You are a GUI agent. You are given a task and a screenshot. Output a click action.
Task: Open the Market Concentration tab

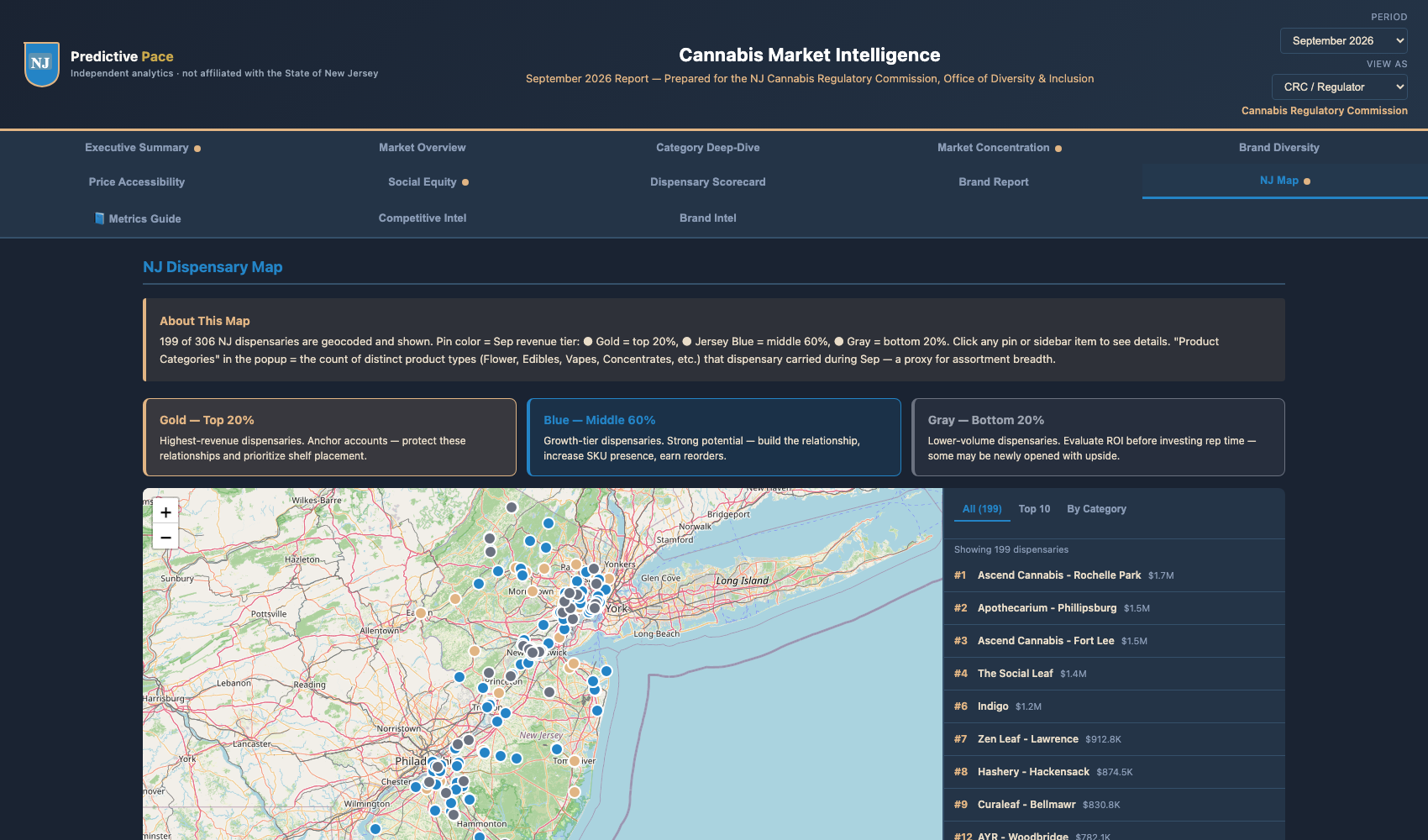[x=1000, y=148]
